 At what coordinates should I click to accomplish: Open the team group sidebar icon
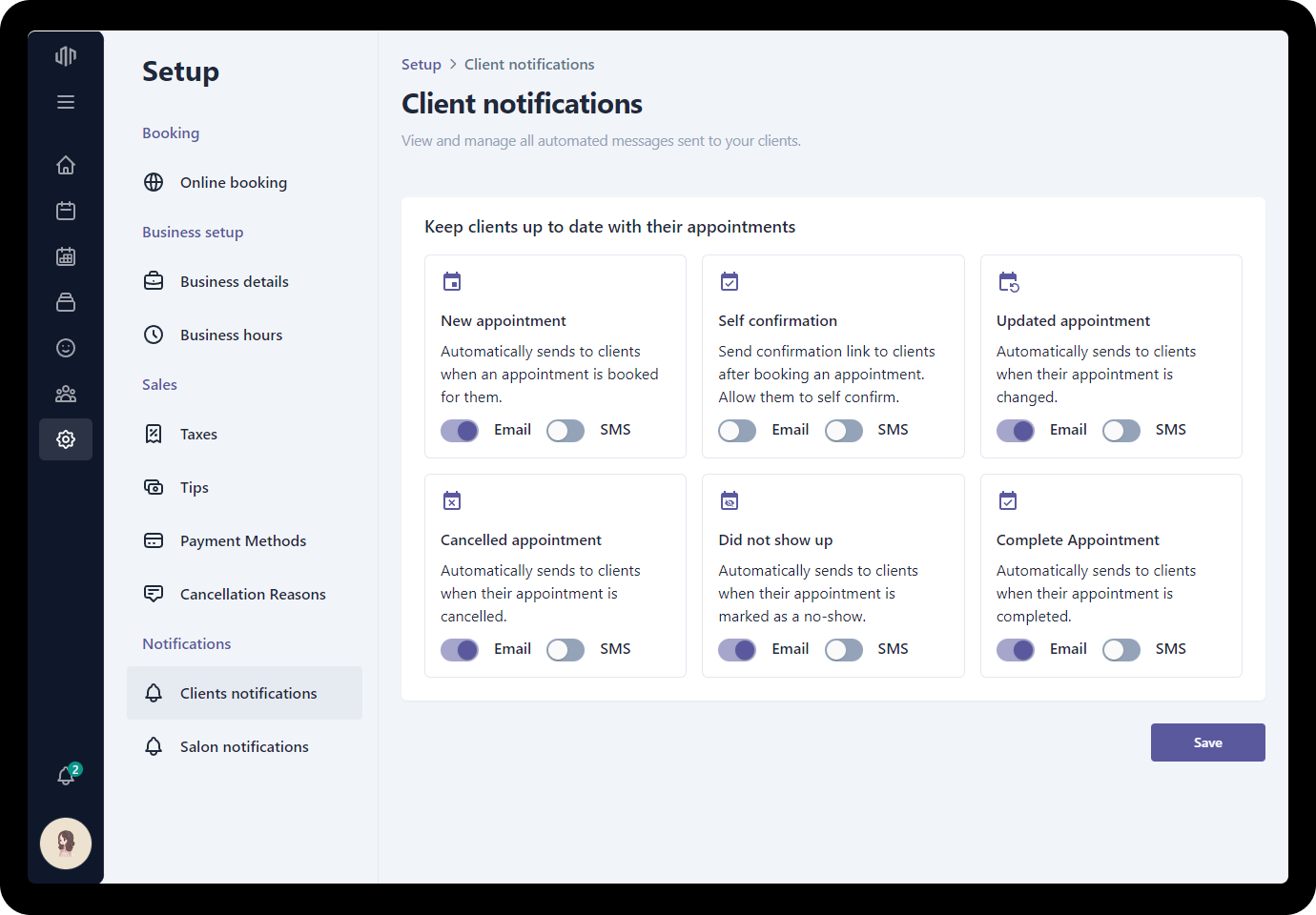(x=66, y=394)
